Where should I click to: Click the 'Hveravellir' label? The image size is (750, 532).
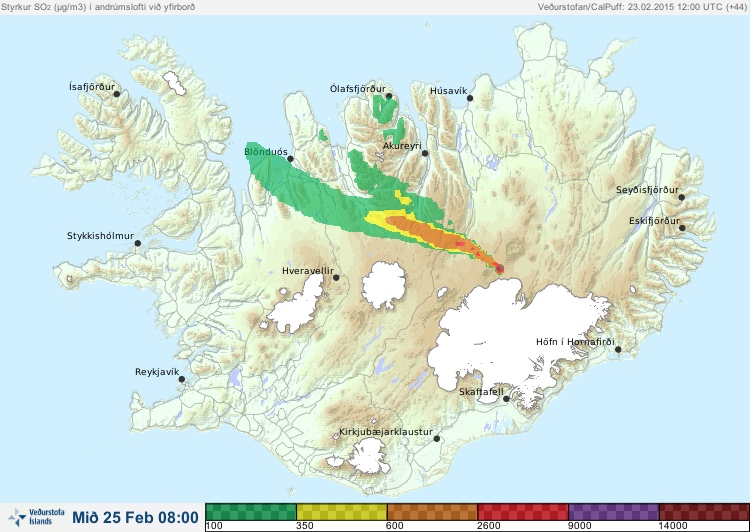(308, 271)
